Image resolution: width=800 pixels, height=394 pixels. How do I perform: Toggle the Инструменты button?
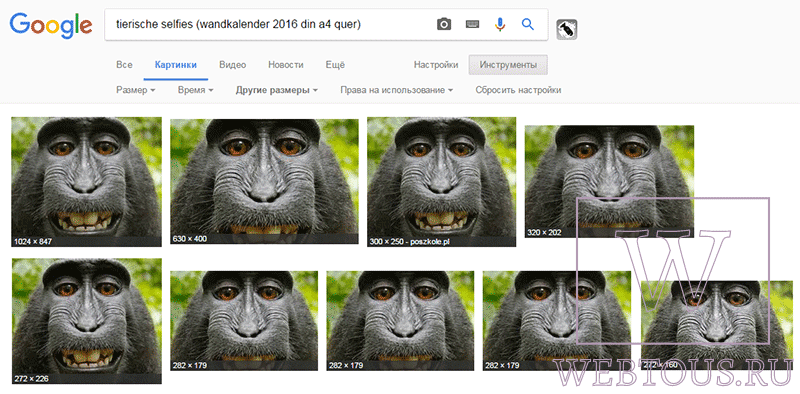(508, 65)
